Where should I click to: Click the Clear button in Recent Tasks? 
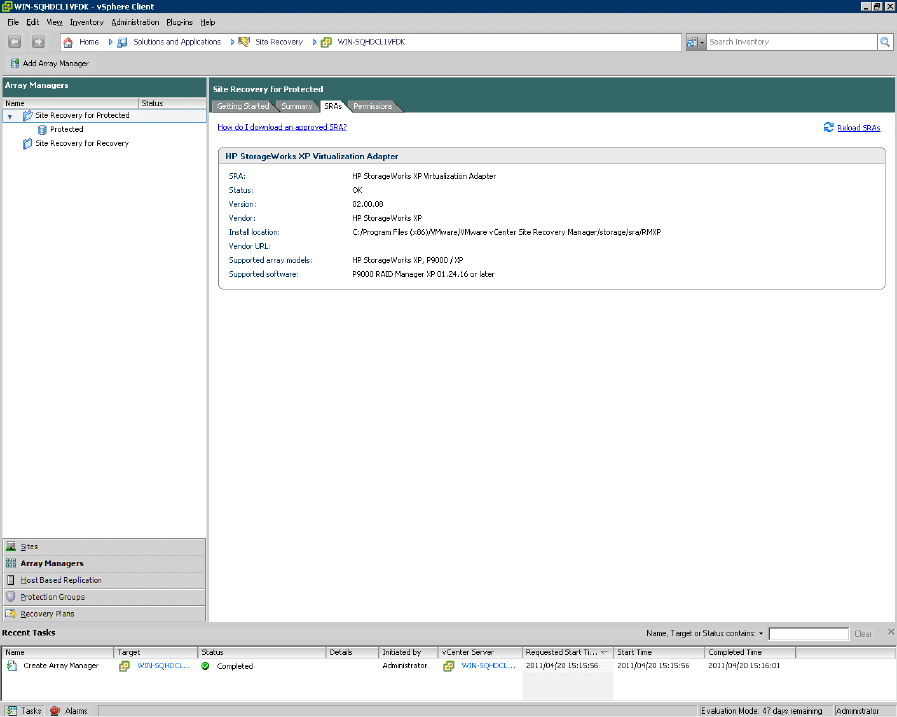(863, 634)
